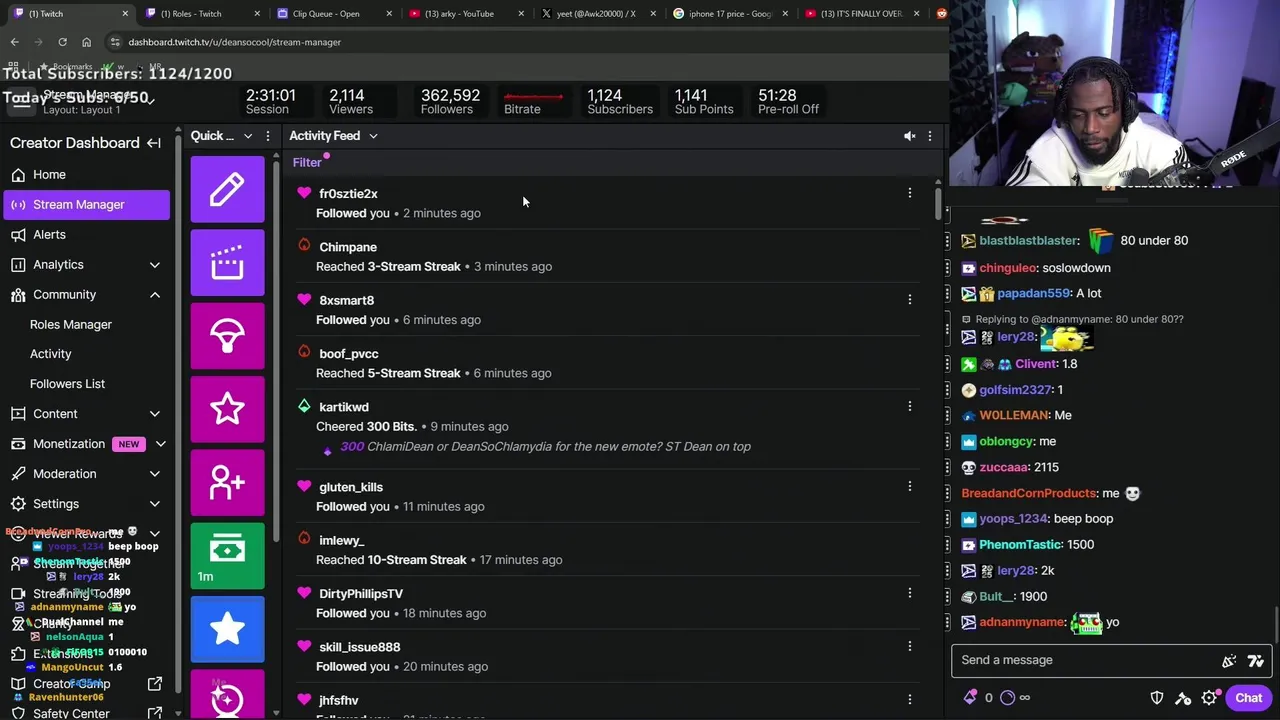Click the Alerts bell icon
This screenshot has height=720, width=1280.
click(18, 234)
